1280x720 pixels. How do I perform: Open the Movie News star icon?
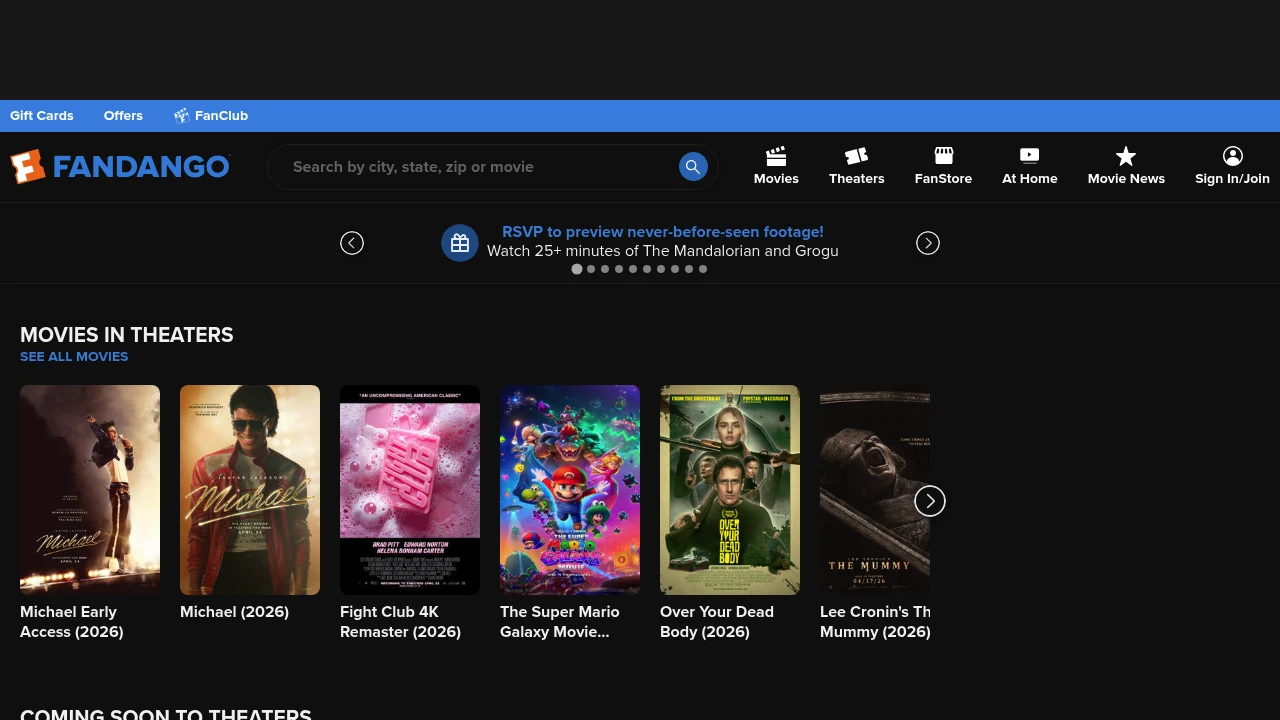tap(1126, 156)
